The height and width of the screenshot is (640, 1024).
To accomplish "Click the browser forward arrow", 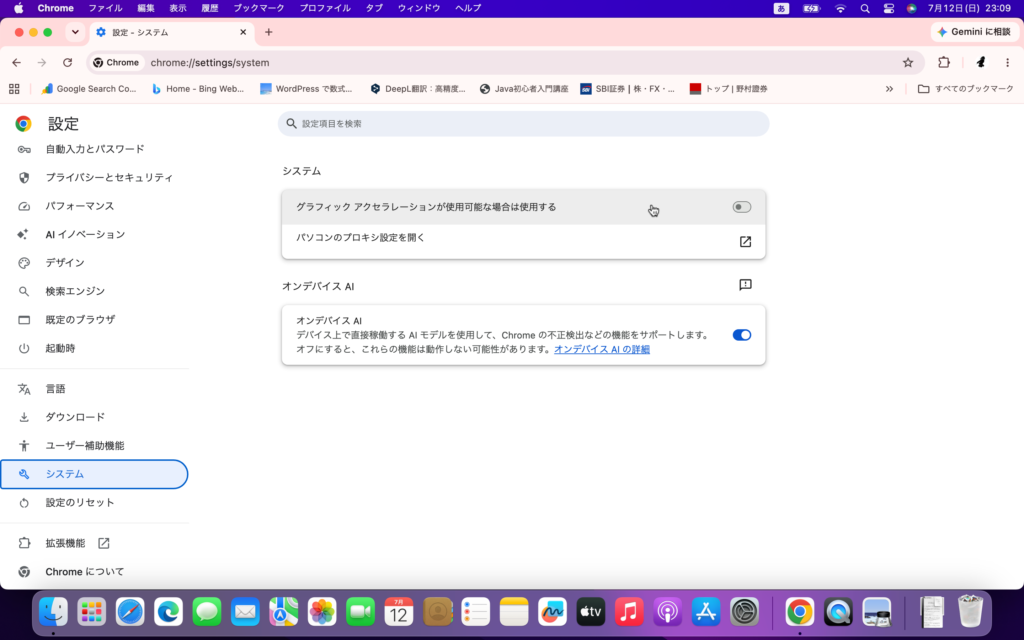I will [x=42, y=63].
